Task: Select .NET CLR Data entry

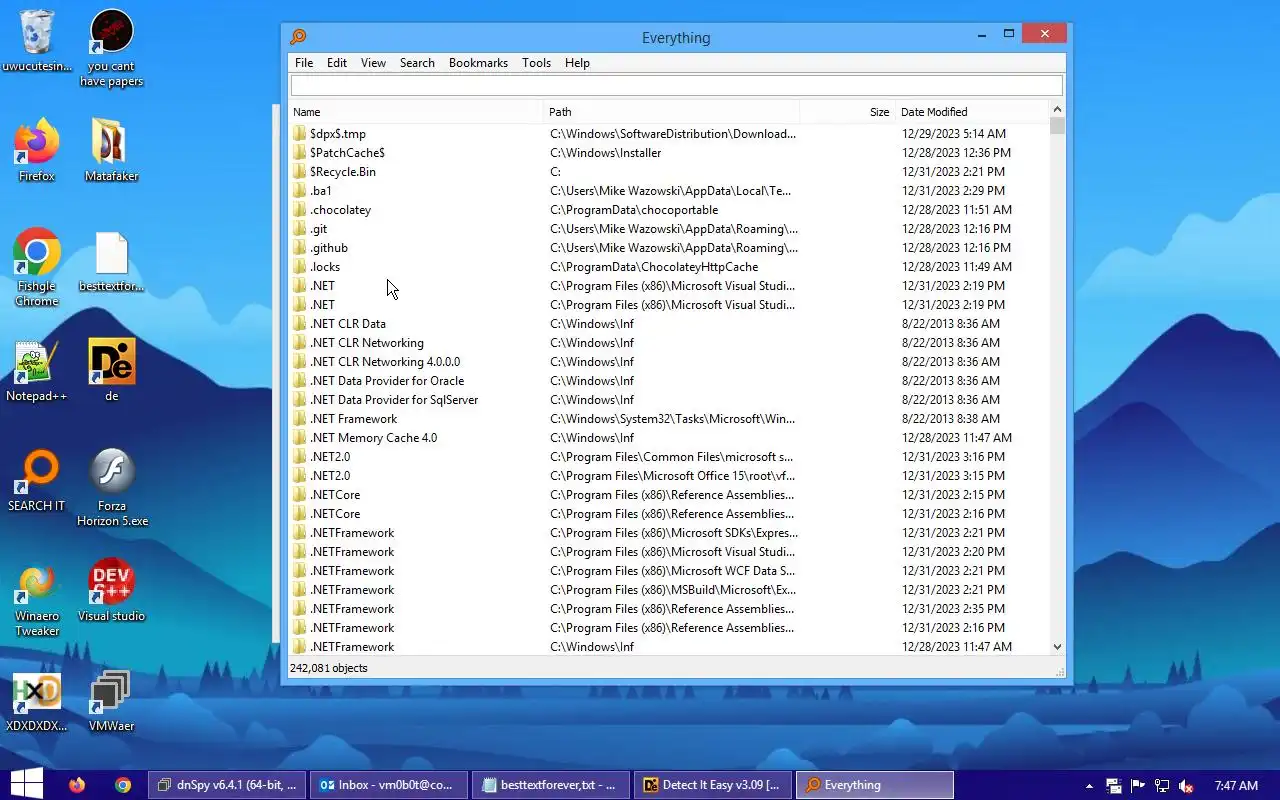Action: (x=348, y=324)
